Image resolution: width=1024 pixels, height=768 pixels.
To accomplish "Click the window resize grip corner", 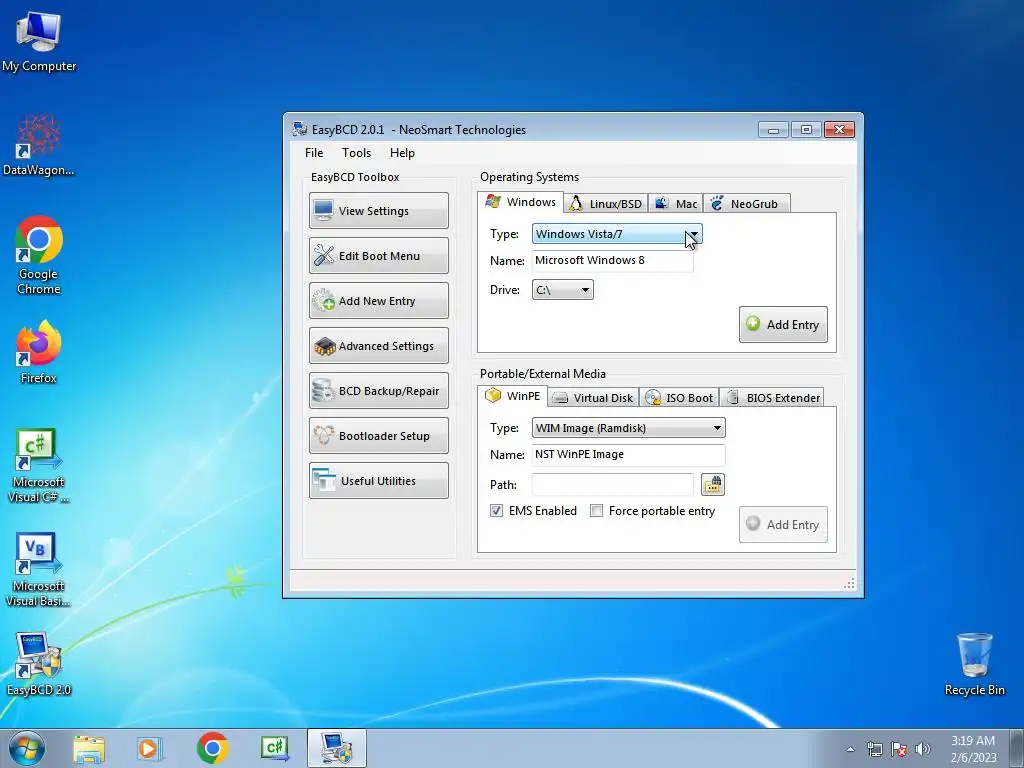I will [x=849, y=583].
